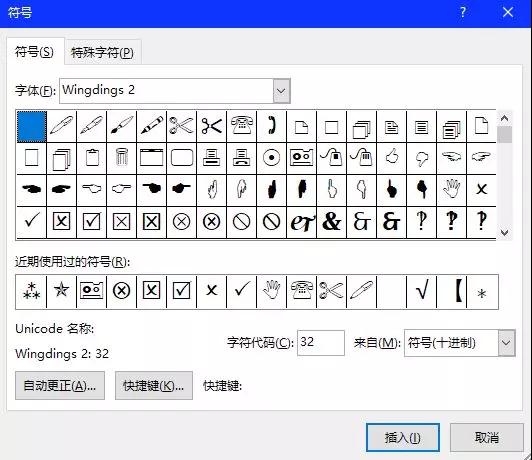Click the 字符代码 code input field
Screen dimensions: 532x460
tap(321, 343)
